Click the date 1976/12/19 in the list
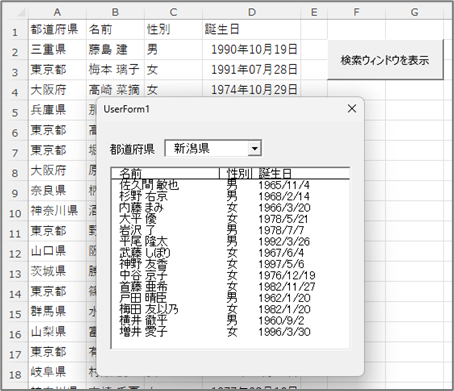Image resolution: width=454 pixels, height=391 pixels. click(287, 276)
